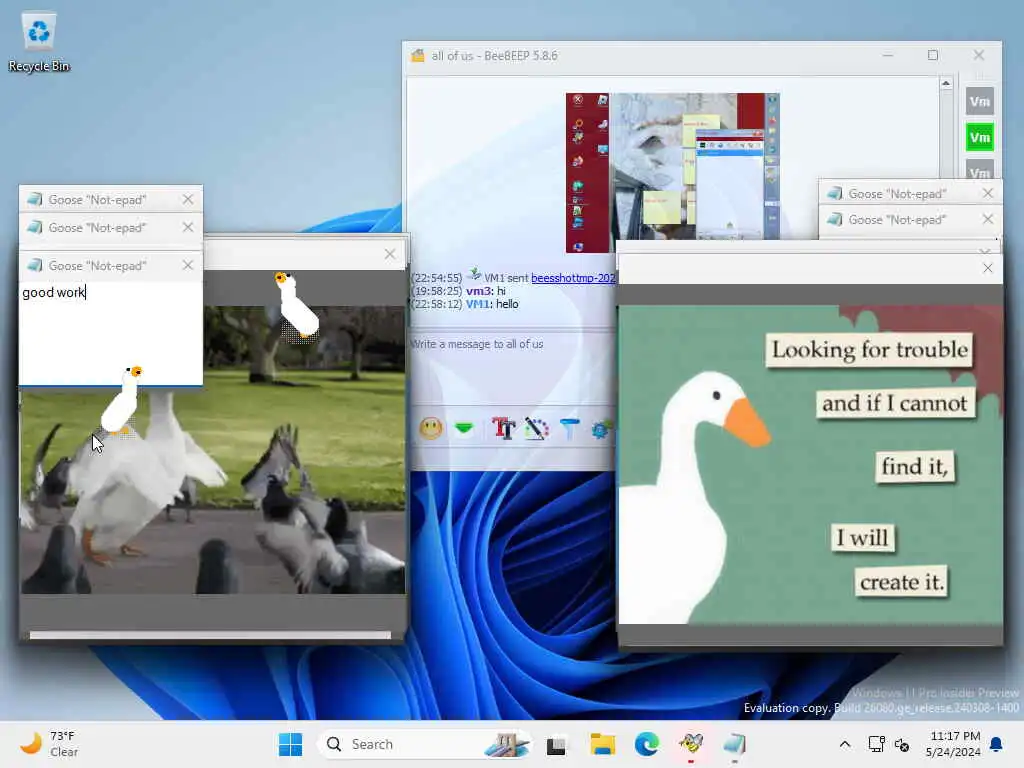Click the chat scrollbar up arrow in BeeBEEP
Image resolution: width=1024 pixels, height=768 pixels.
click(x=946, y=84)
